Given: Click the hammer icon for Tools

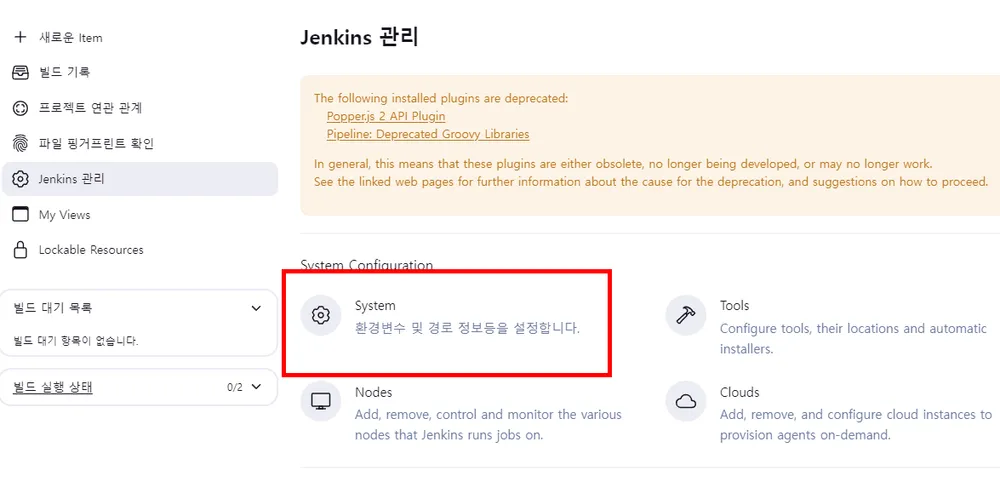Looking at the screenshot, I should 686,315.
